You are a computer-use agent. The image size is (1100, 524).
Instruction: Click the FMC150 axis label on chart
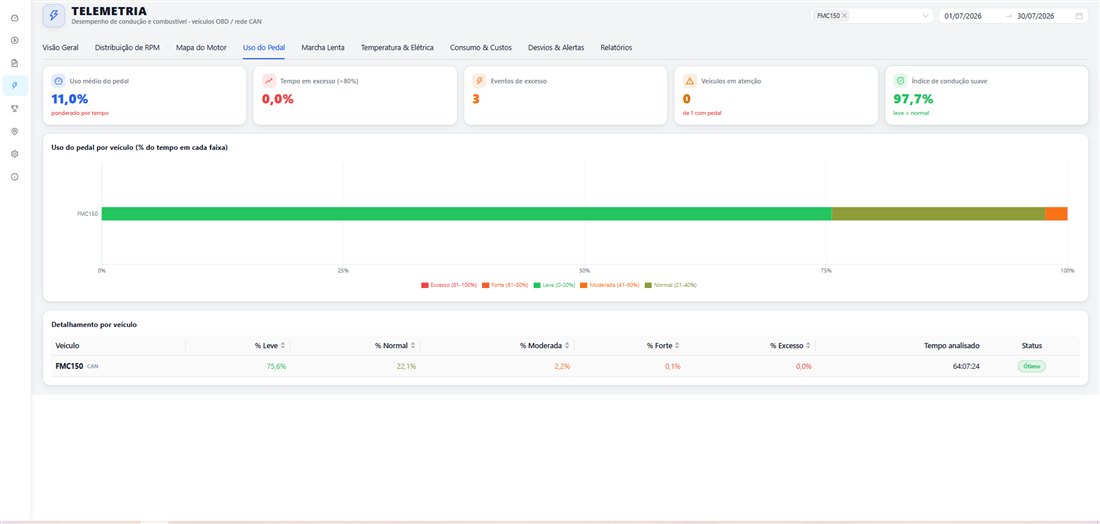click(88, 214)
